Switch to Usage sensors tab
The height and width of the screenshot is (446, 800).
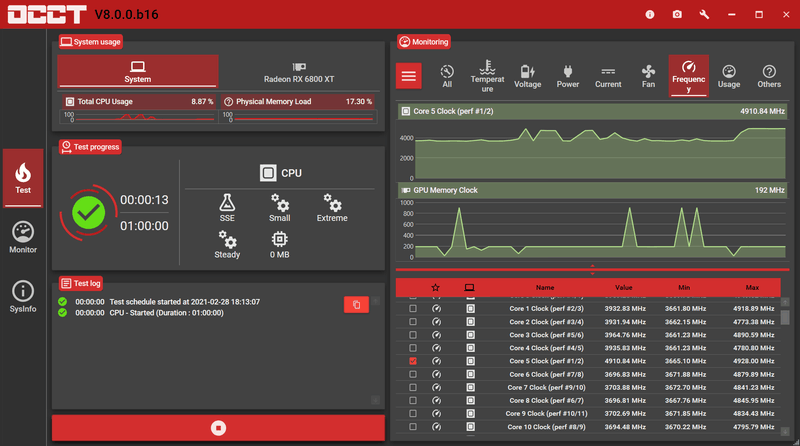tap(729, 76)
